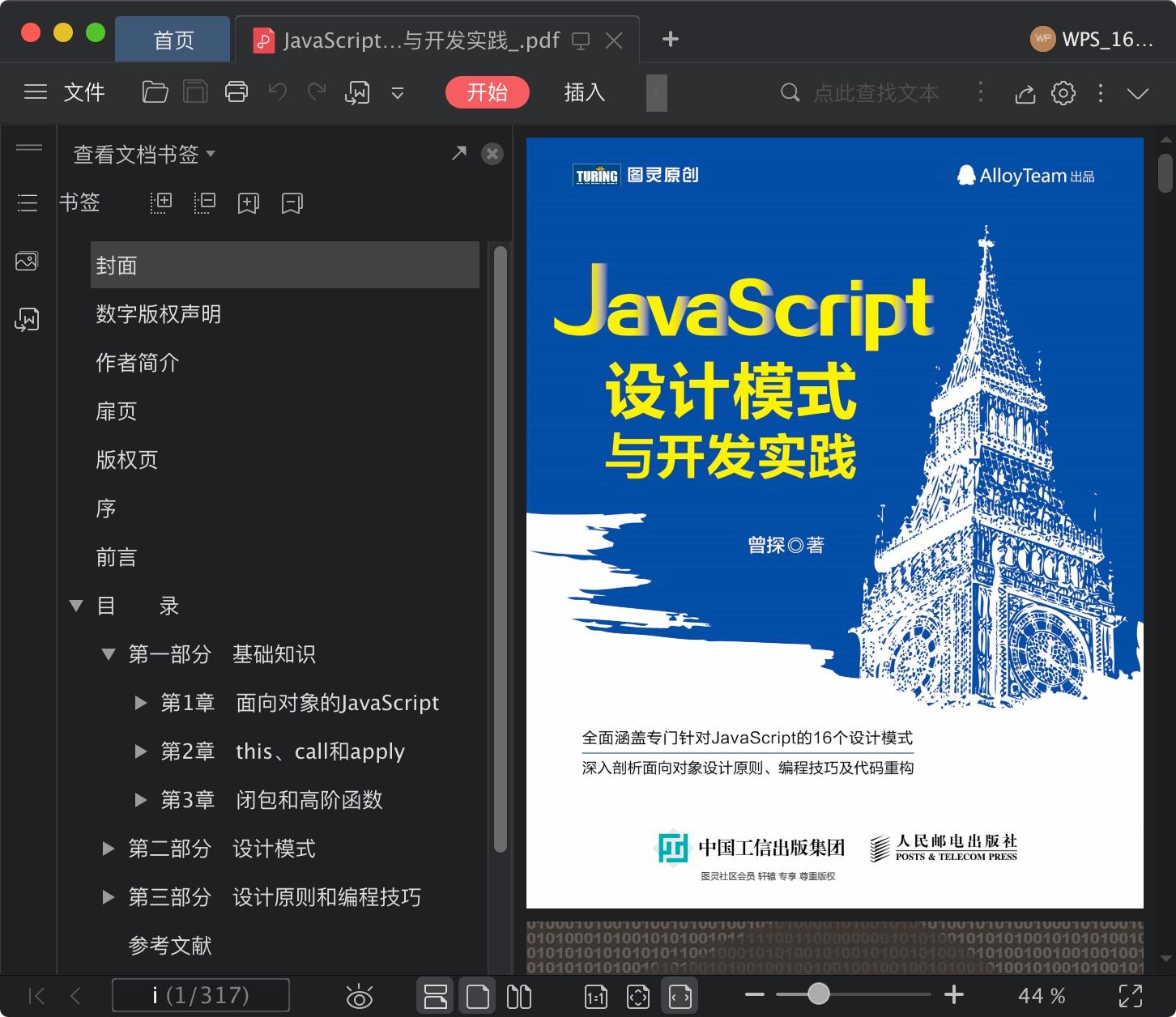Collapse the ribbon with chevron arrow
Viewport: 1176px width, 1017px height.
[x=1138, y=93]
